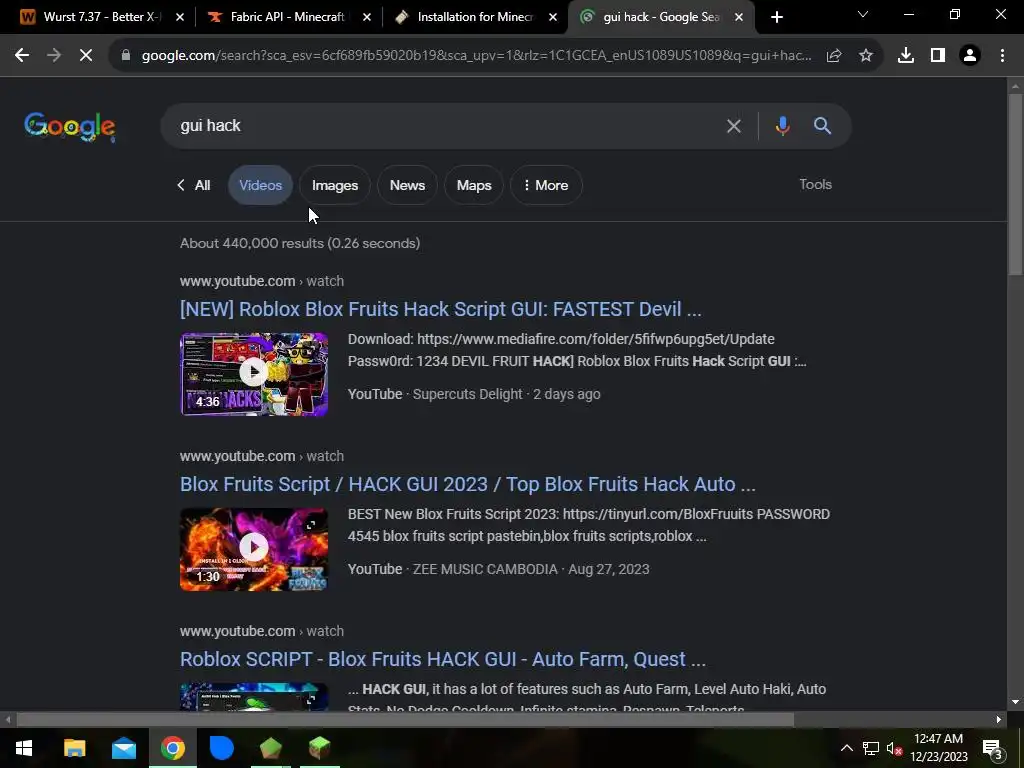Click the Chrome taskbar icon
The height and width of the screenshot is (768, 1024).
[172, 748]
